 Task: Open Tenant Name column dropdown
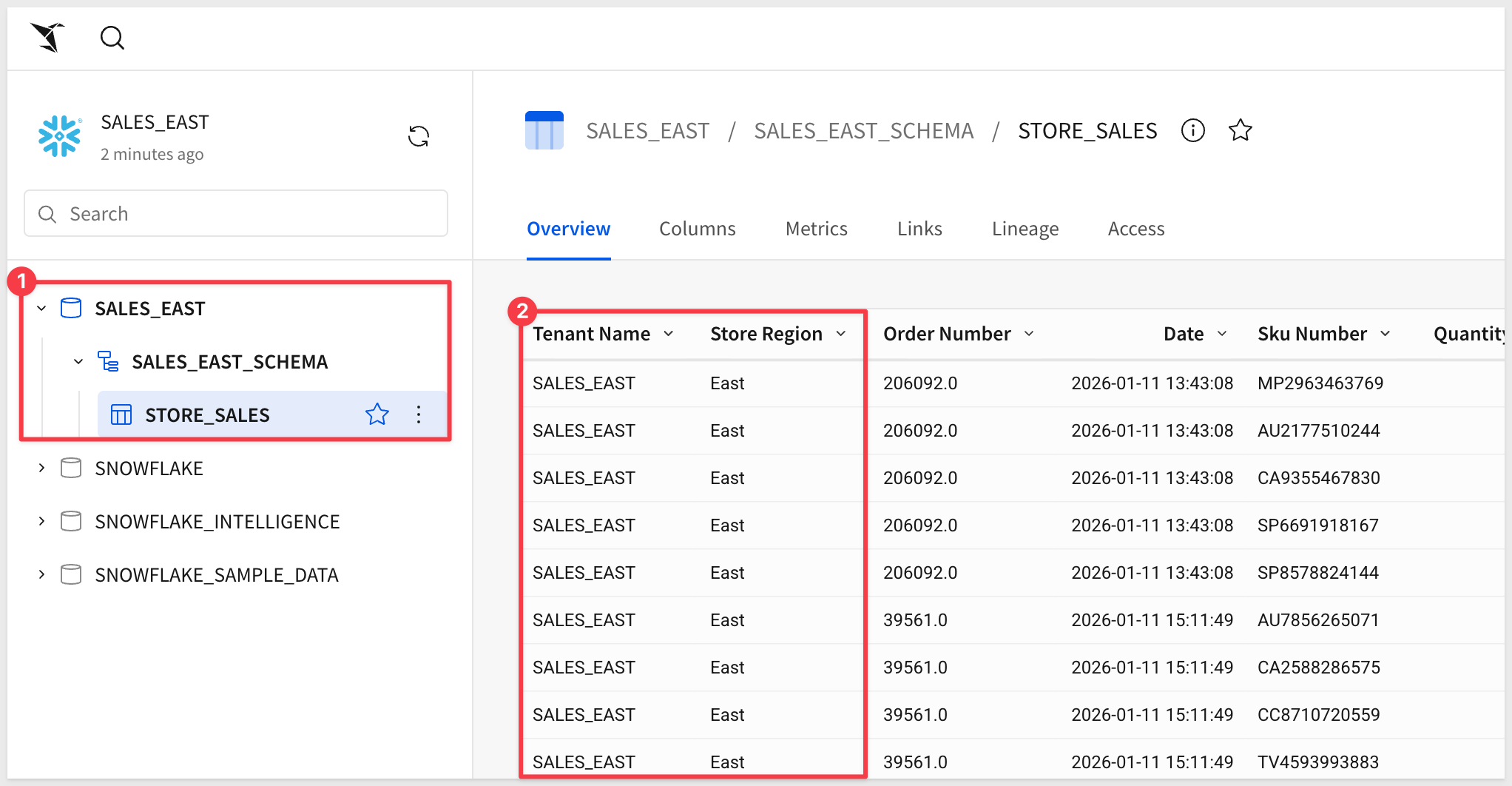tap(669, 334)
